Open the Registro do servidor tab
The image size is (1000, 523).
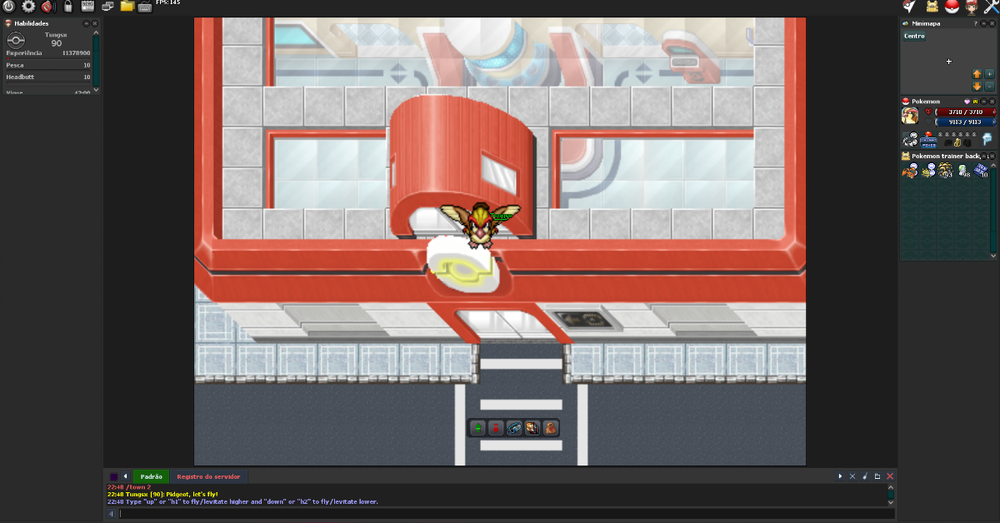(x=208, y=477)
